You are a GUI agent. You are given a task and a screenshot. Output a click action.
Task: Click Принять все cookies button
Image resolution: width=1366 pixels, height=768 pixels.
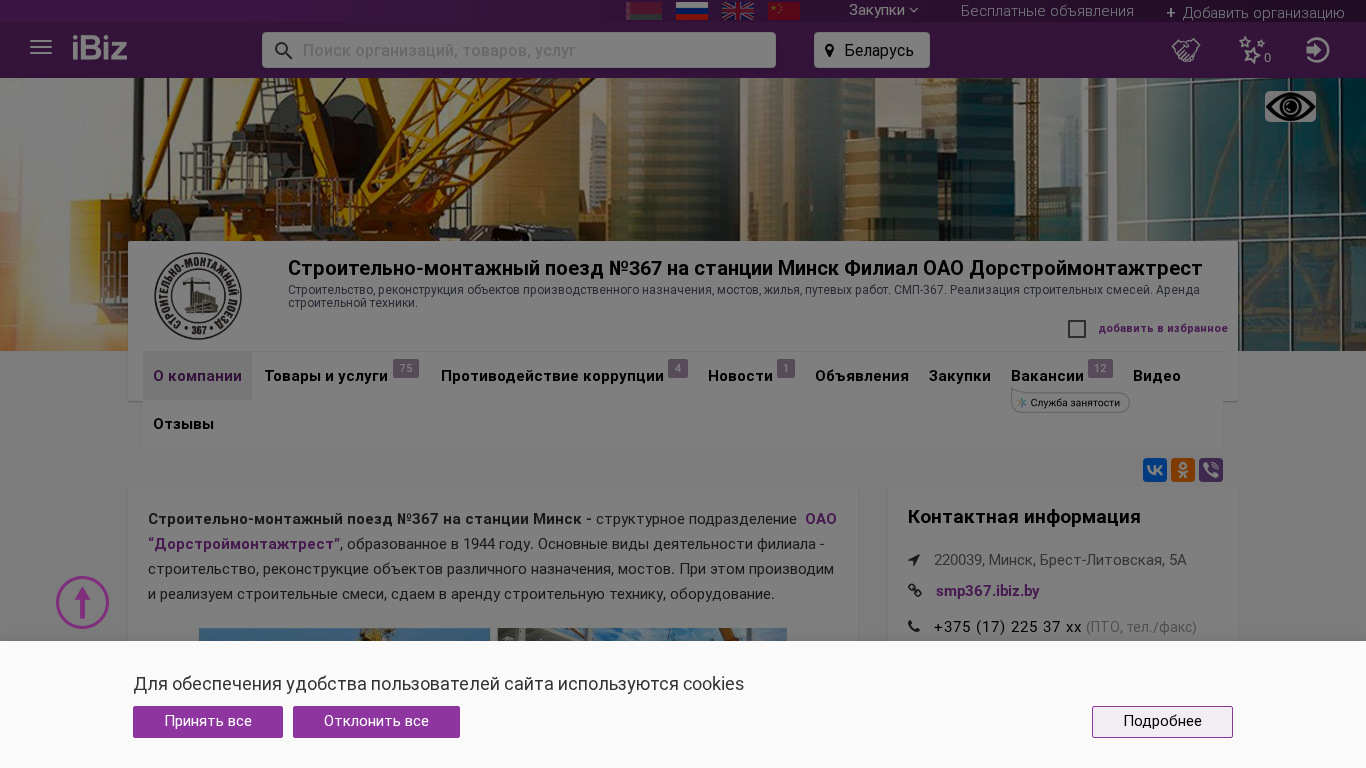point(208,722)
